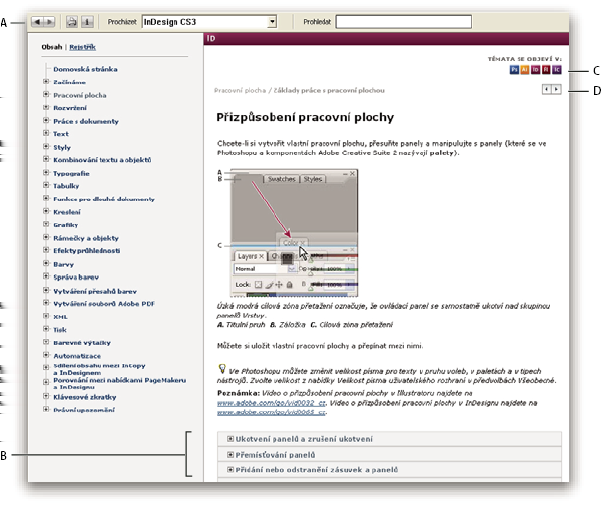
Task: Switch to the Obsah tab
Action: coord(52,47)
